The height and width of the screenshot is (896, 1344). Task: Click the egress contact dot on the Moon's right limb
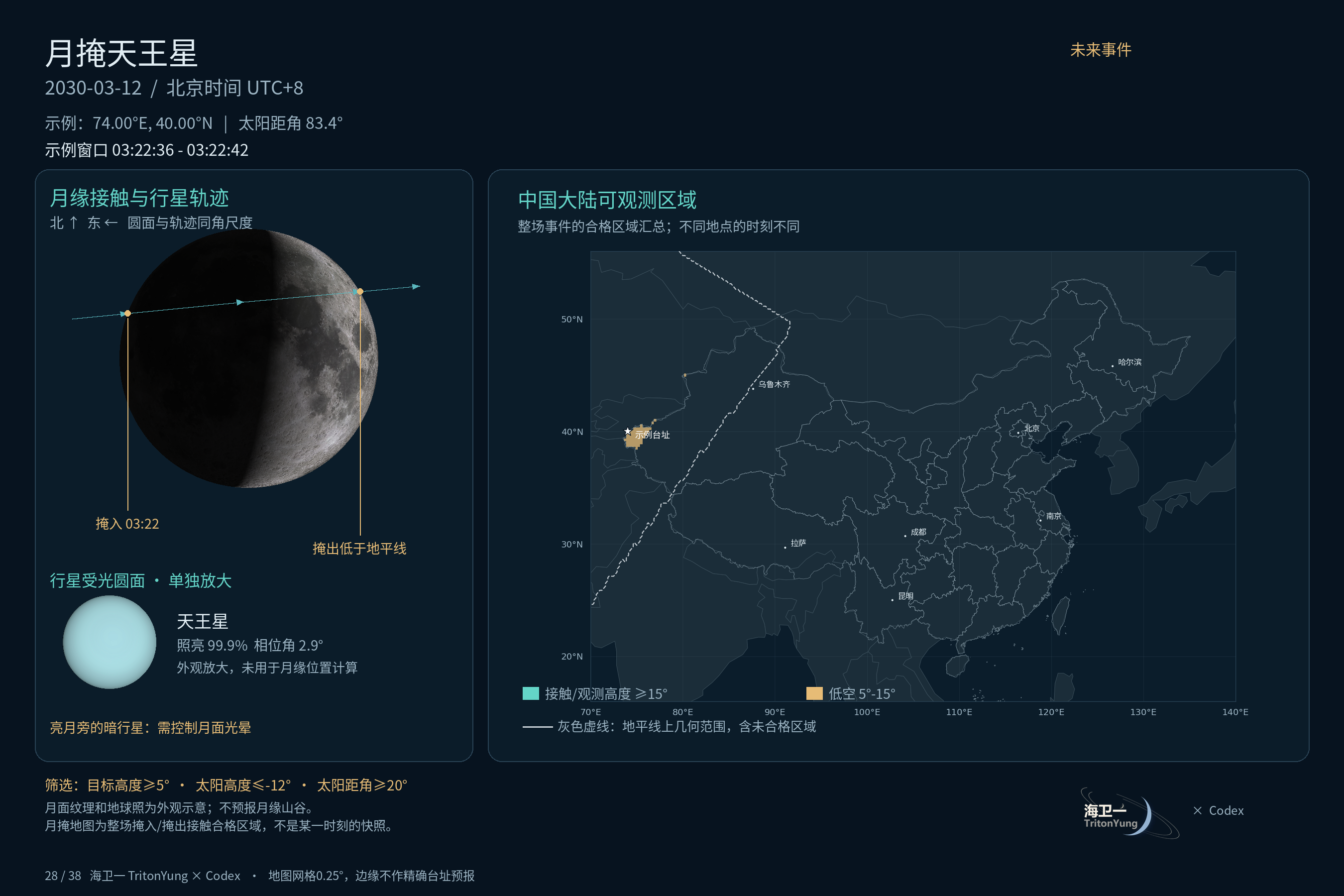click(x=360, y=291)
